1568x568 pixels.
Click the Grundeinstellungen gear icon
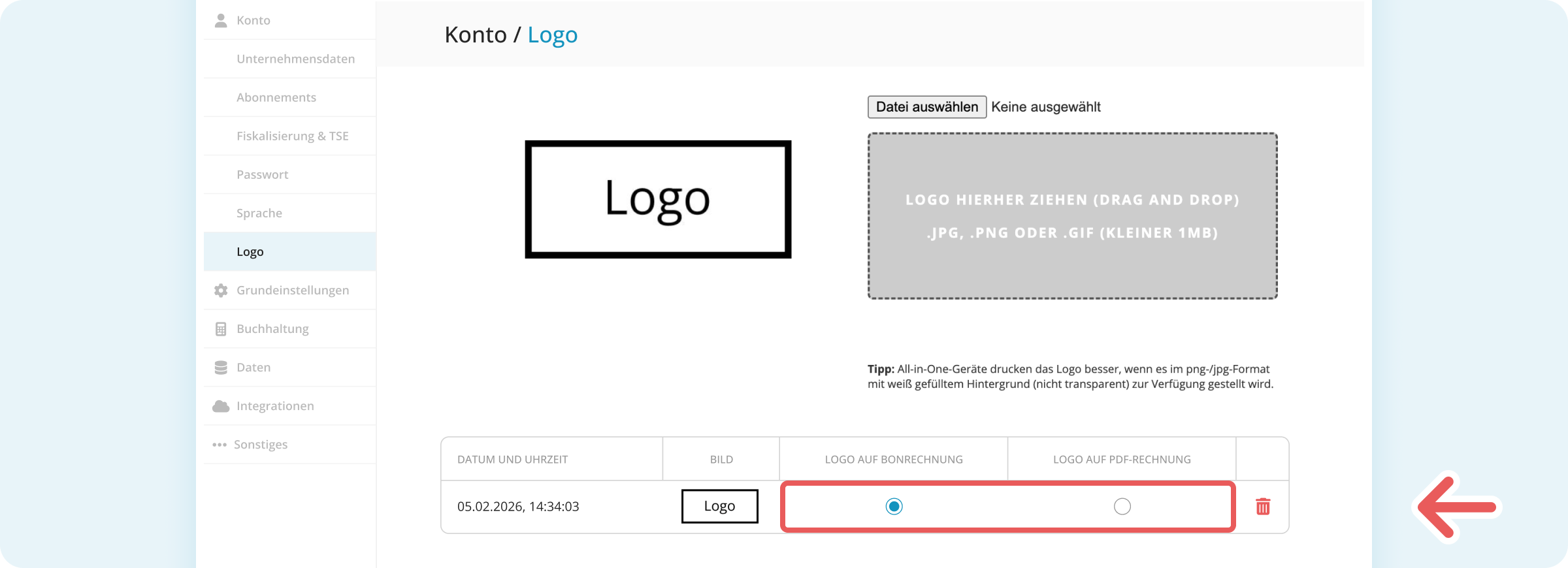coord(221,291)
